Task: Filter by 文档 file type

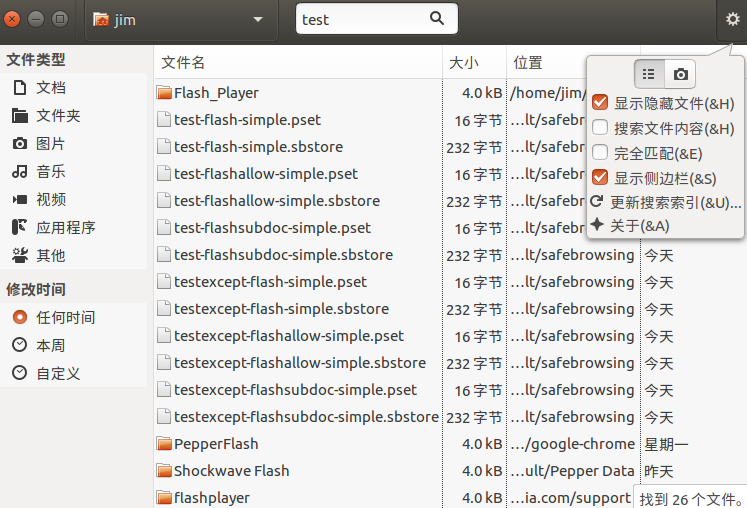Action: tap(74, 88)
